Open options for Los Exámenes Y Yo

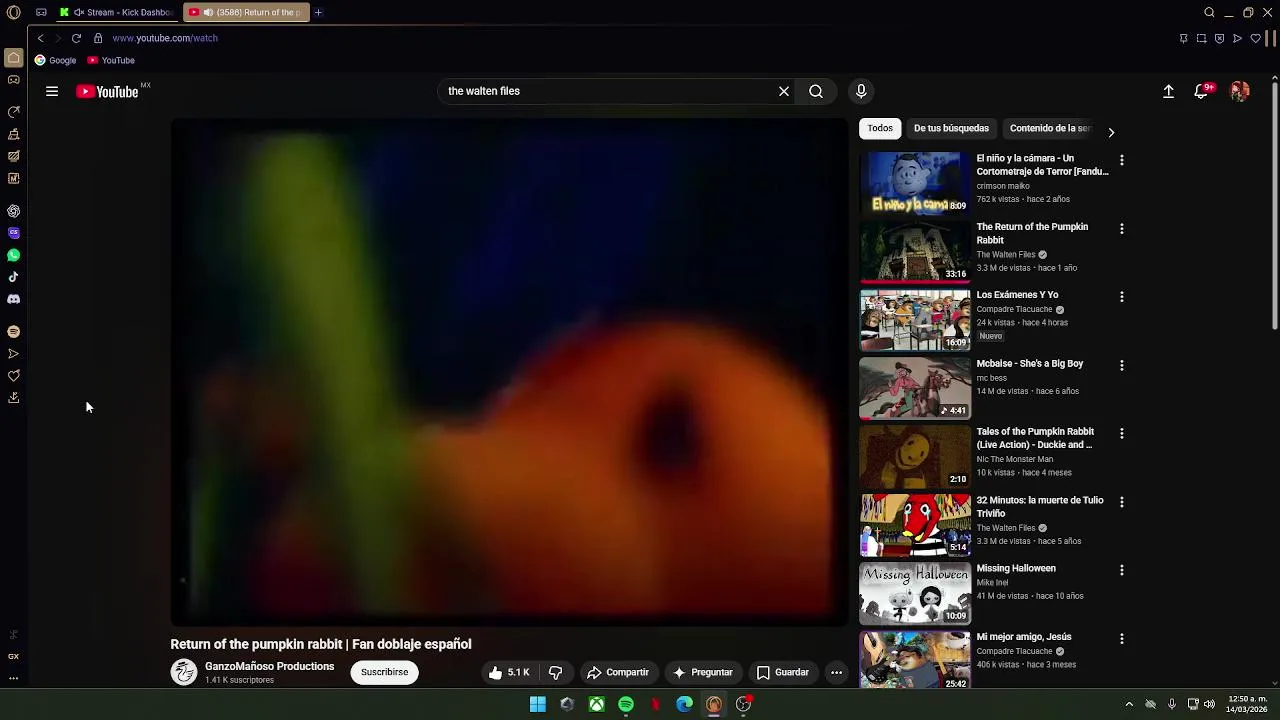coord(1122,297)
